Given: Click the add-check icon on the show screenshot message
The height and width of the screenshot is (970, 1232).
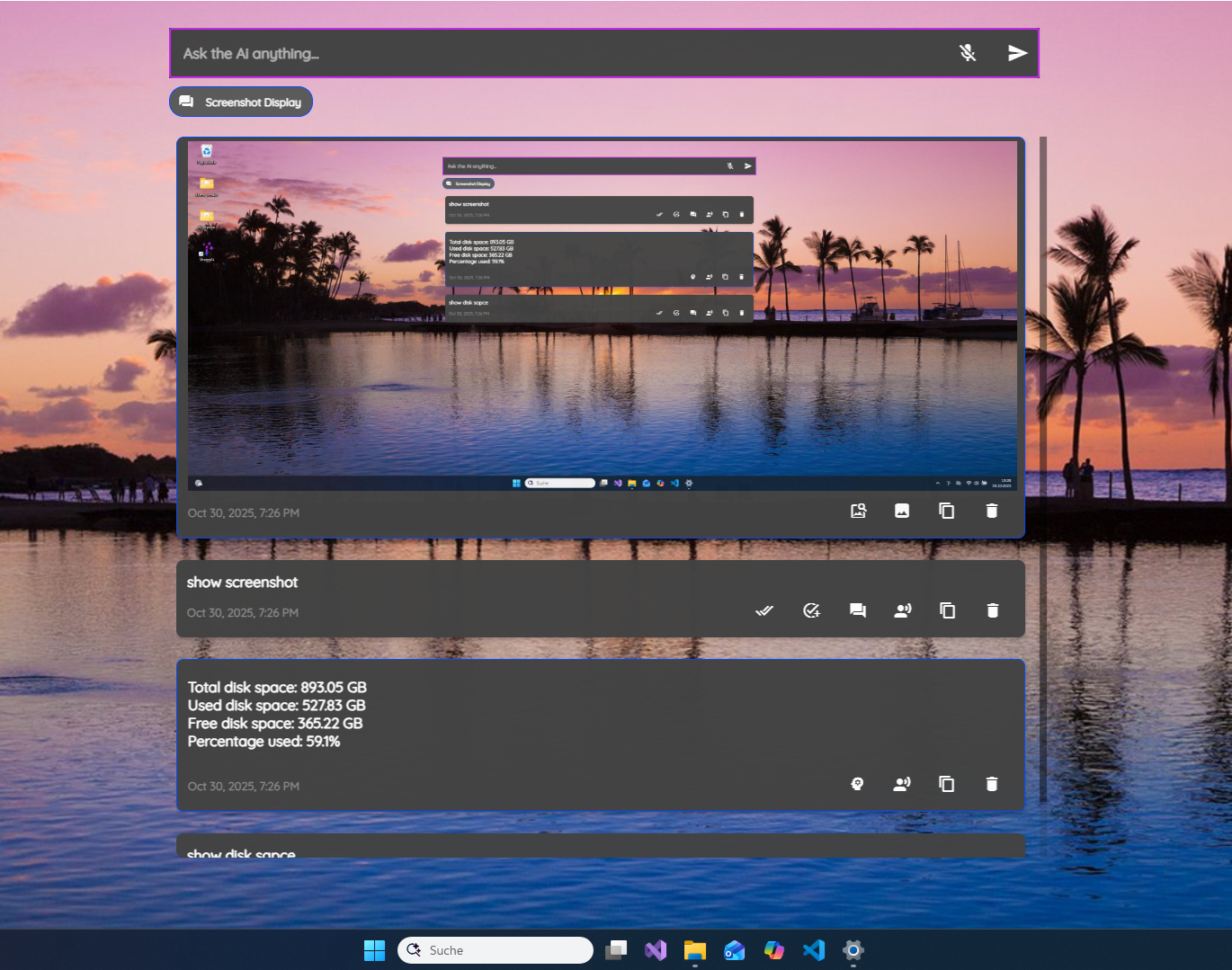Looking at the screenshot, I should (x=812, y=610).
